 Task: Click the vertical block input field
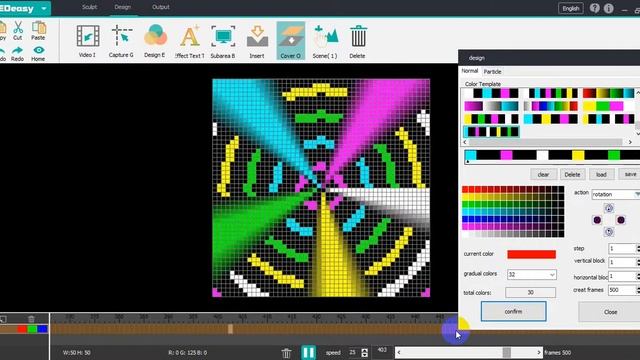tap(622, 262)
